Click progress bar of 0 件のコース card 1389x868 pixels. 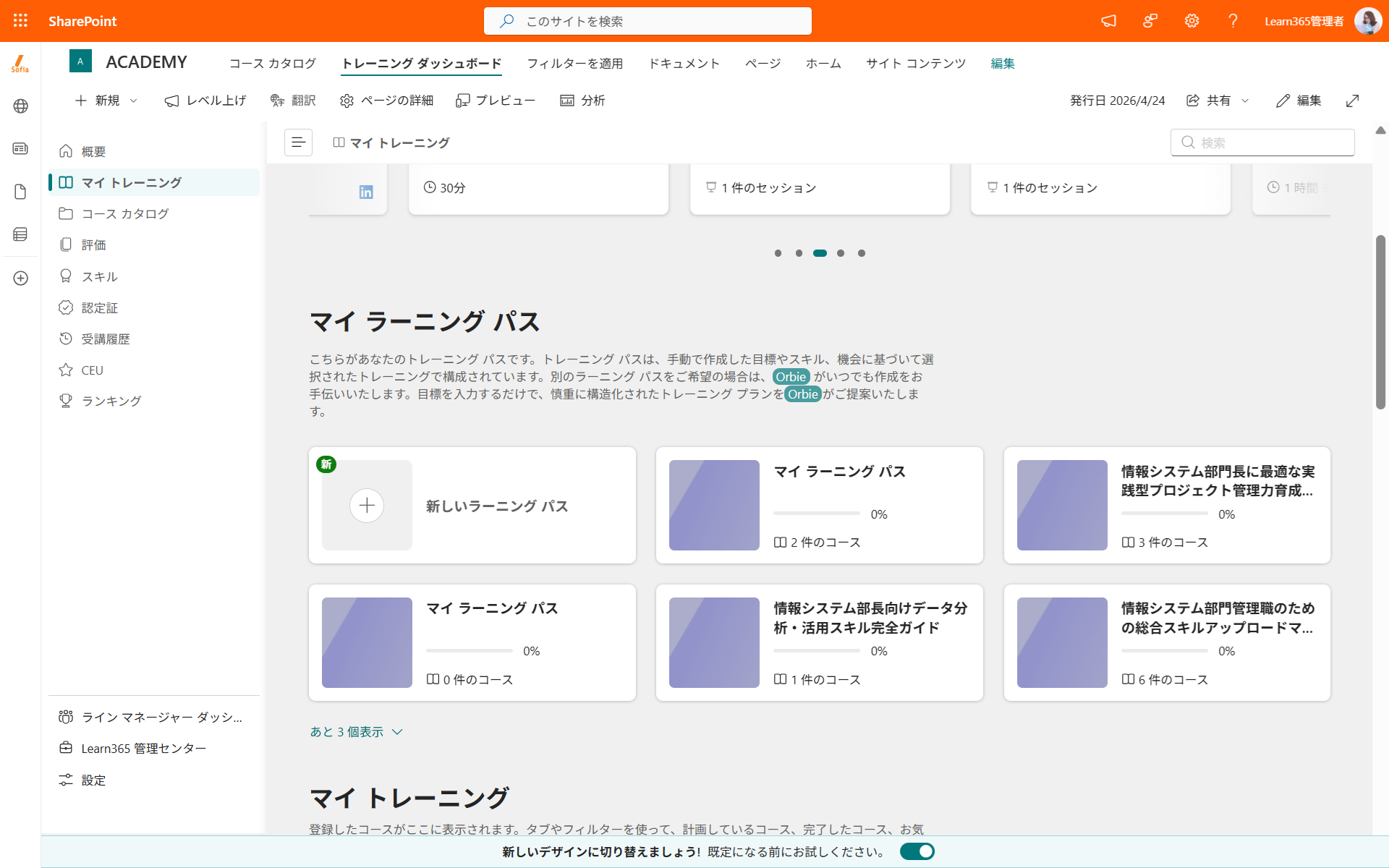470,651
